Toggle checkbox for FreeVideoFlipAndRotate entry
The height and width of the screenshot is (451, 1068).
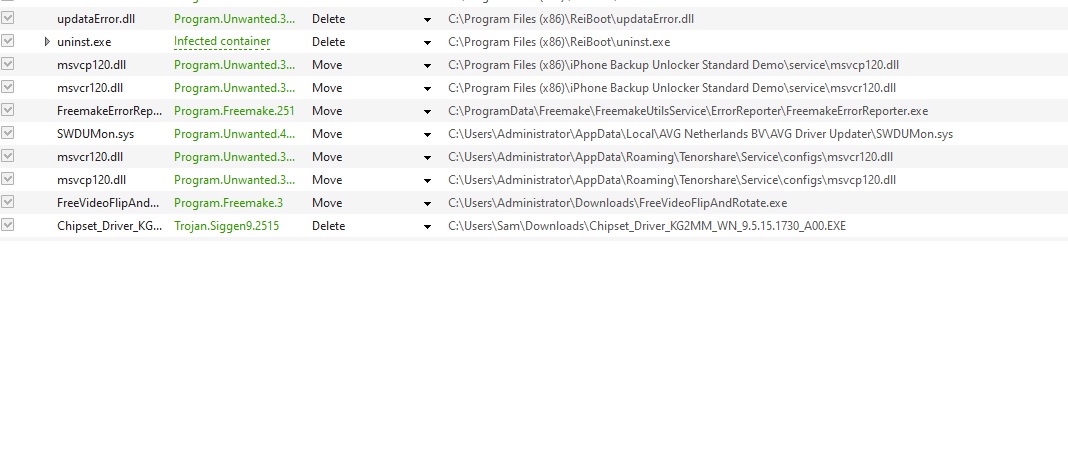coord(8,202)
